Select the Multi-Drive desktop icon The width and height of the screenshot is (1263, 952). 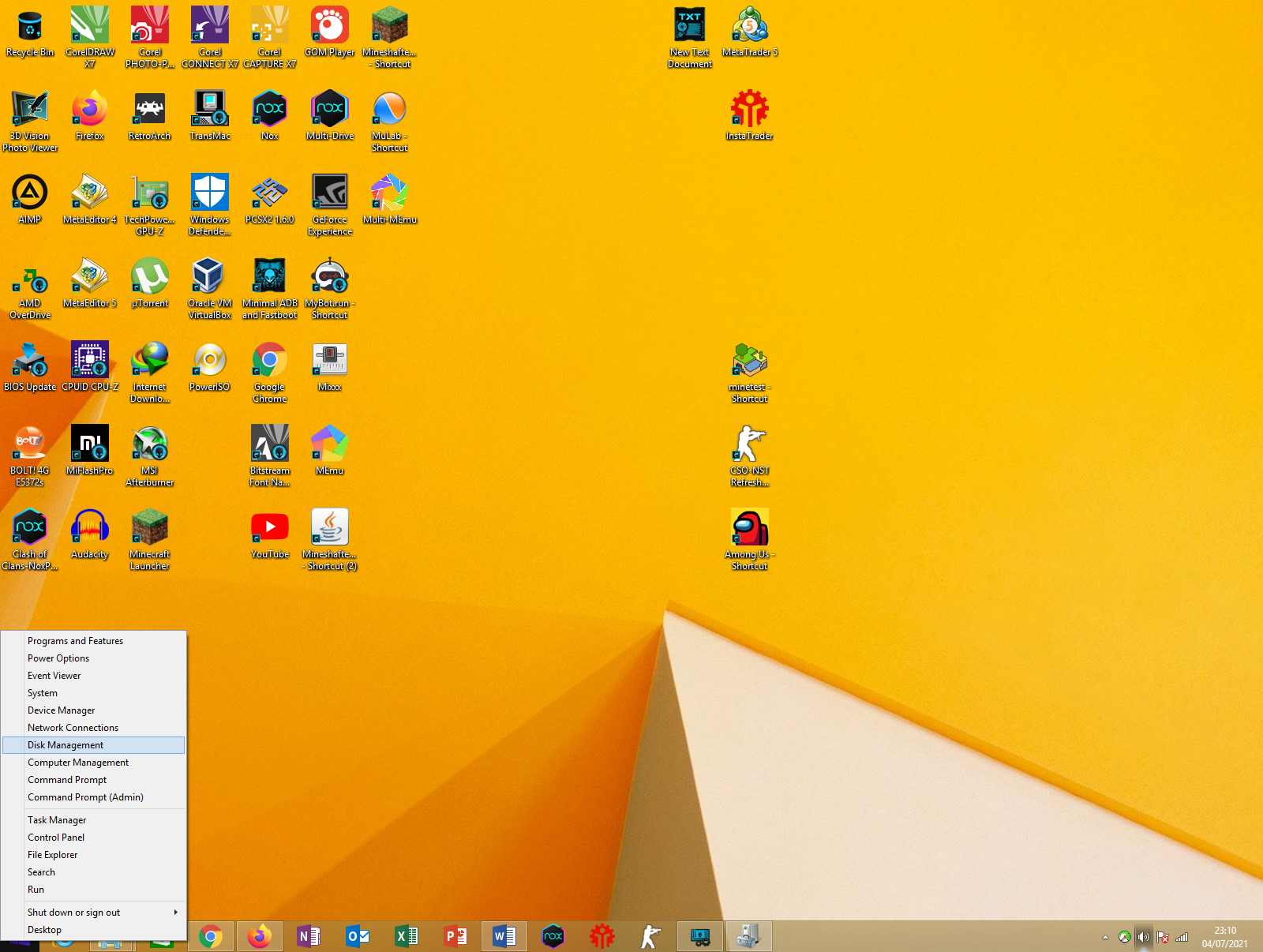pyautogui.click(x=330, y=116)
